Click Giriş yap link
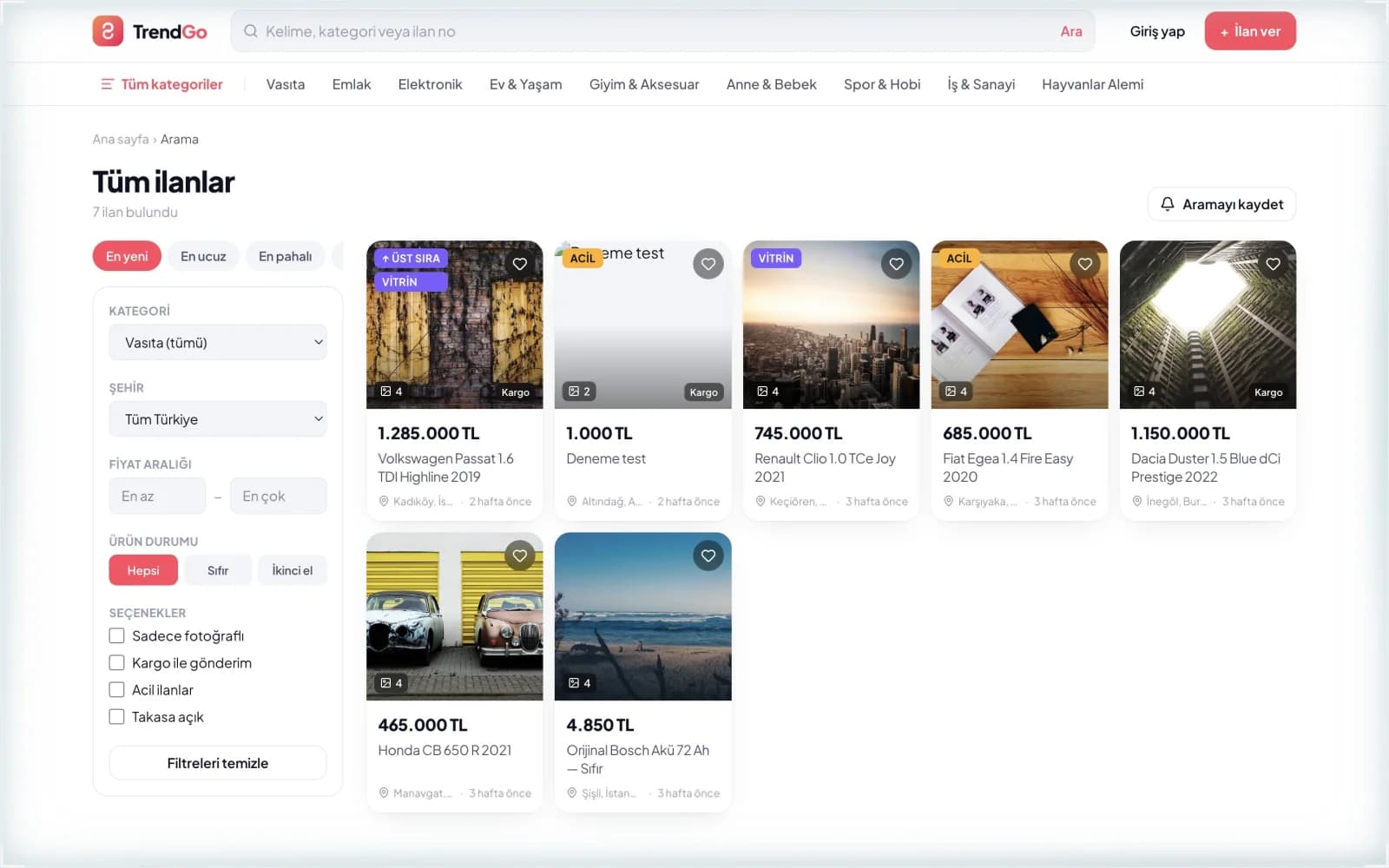This screenshot has width=1389, height=868. tap(1157, 31)
